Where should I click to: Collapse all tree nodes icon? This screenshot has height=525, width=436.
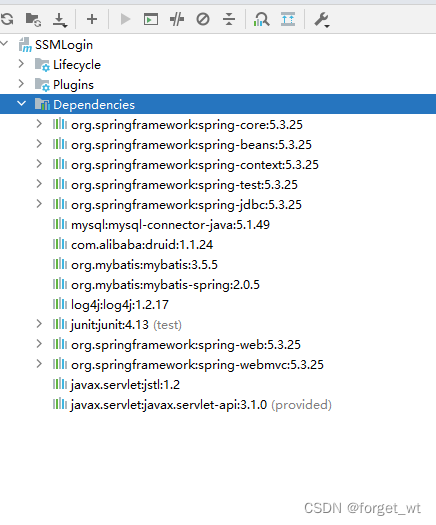coord(229,19)
